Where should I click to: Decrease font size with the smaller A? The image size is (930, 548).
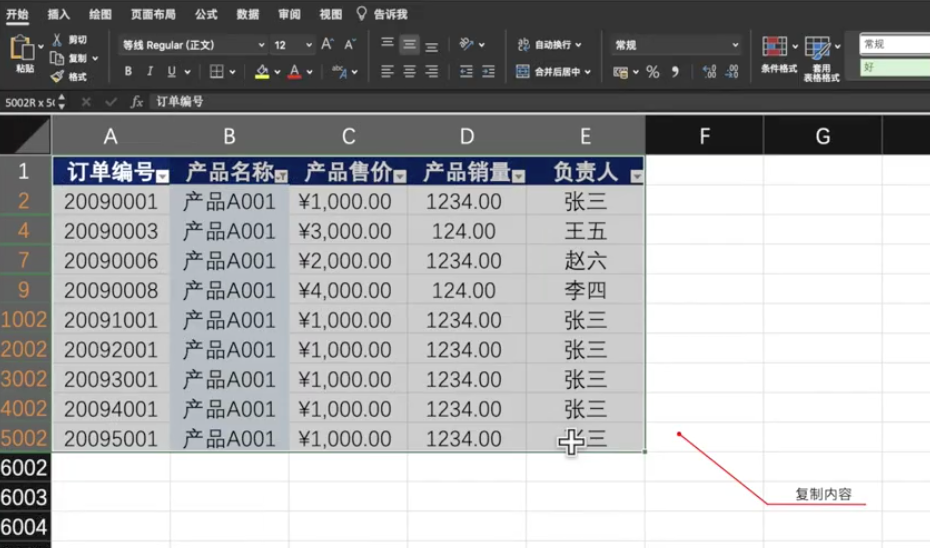tap(349, 44)
